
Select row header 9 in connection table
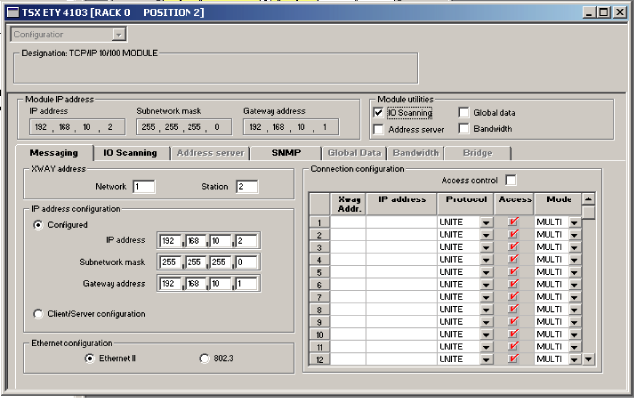point(319,322)
